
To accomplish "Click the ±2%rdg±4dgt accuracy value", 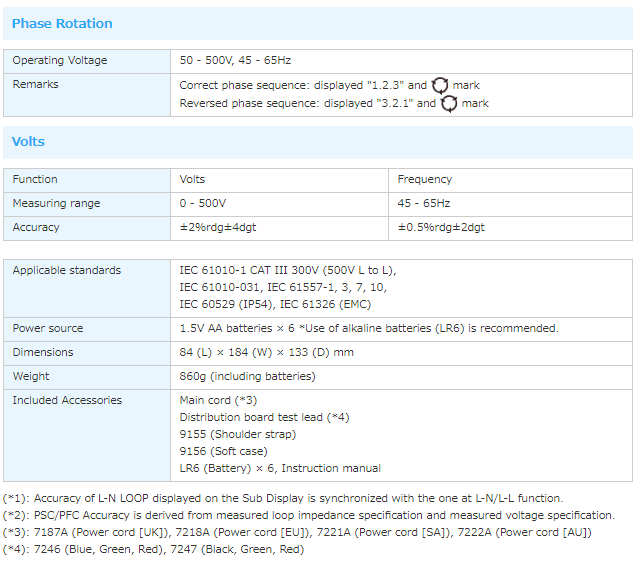I will pyautogui.click(x=217, y=228).
